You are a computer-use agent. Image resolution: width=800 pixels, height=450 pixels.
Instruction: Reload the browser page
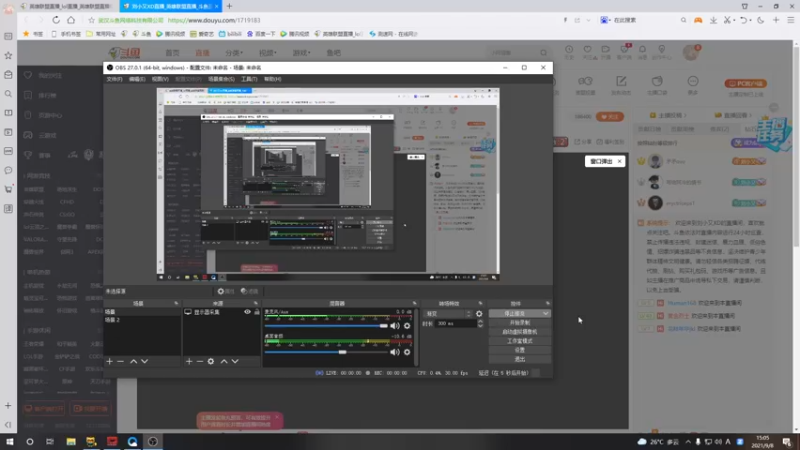pos(56,20)
